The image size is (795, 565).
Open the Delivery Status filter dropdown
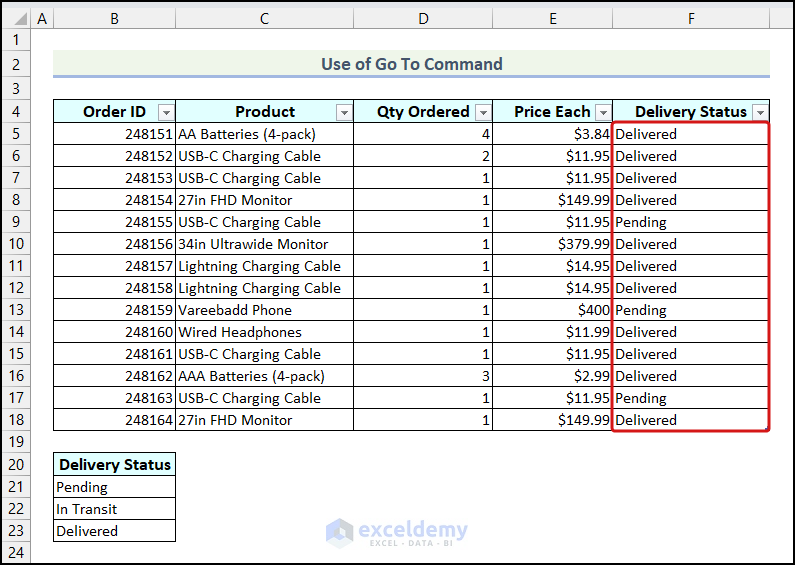tap(760, 112)
